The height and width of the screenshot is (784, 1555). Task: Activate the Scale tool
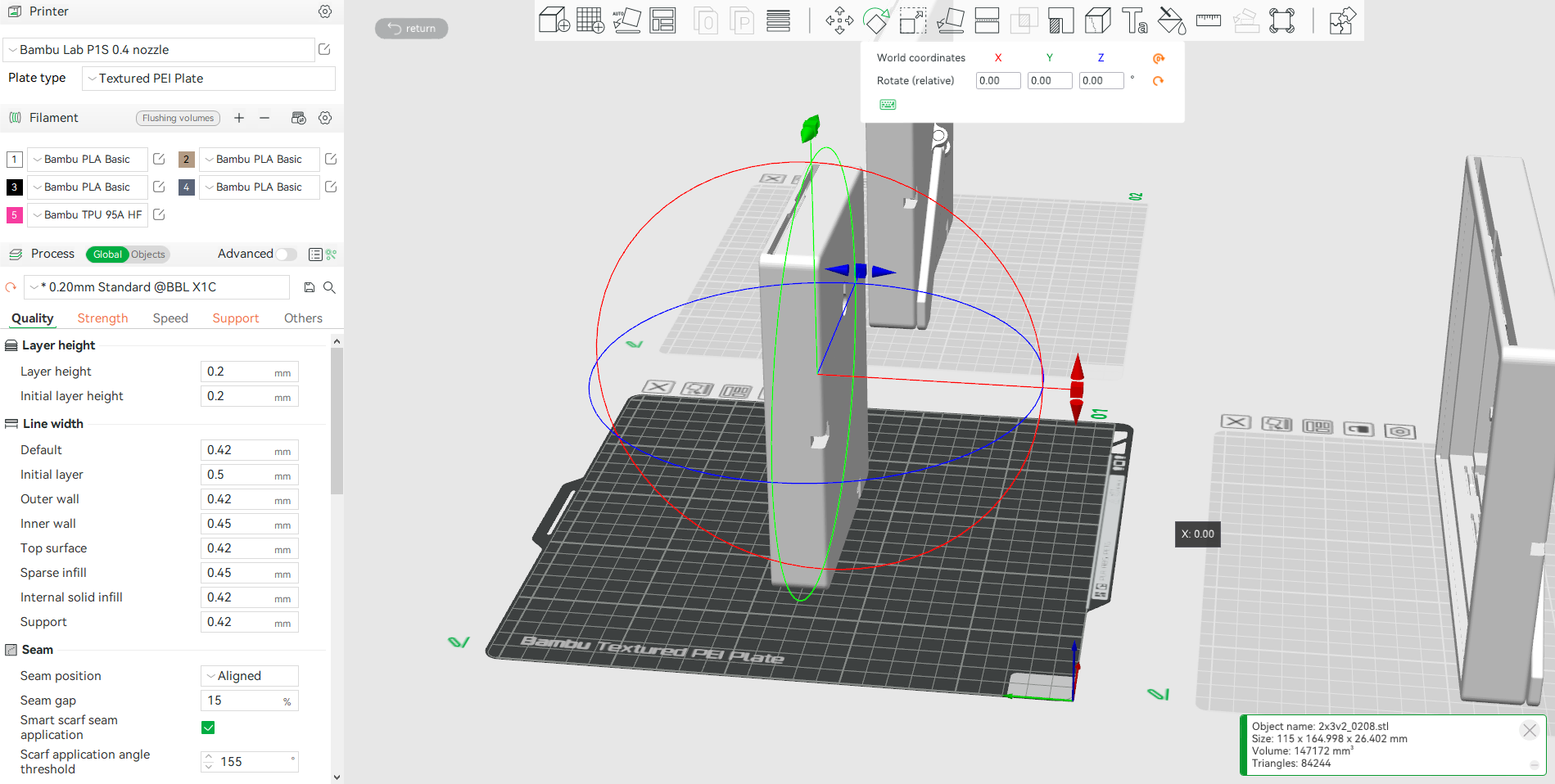[912, 20]
